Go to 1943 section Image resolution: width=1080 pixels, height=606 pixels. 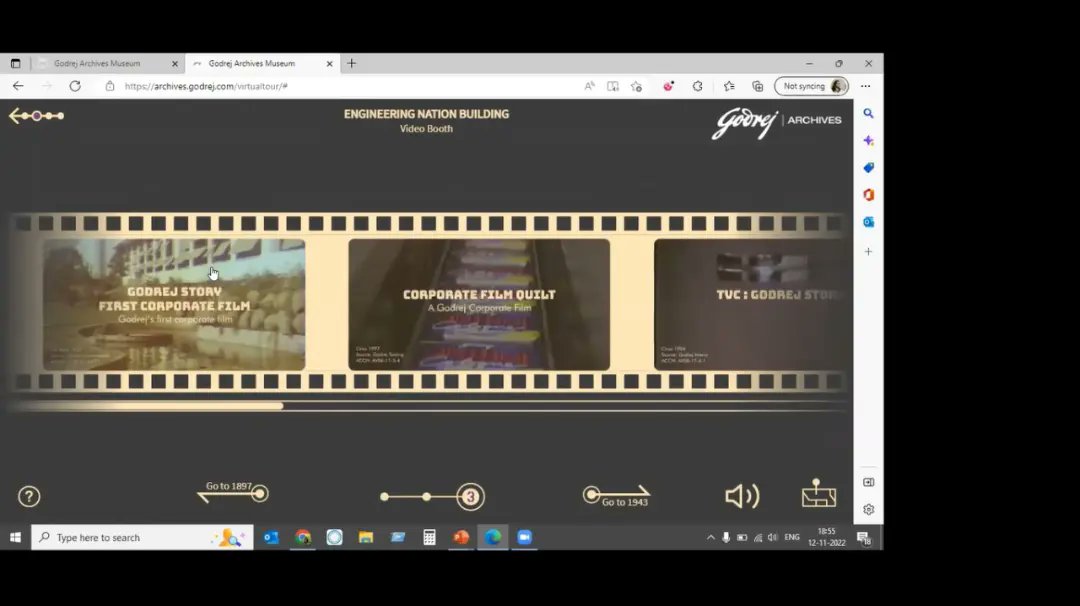point(616,496)
